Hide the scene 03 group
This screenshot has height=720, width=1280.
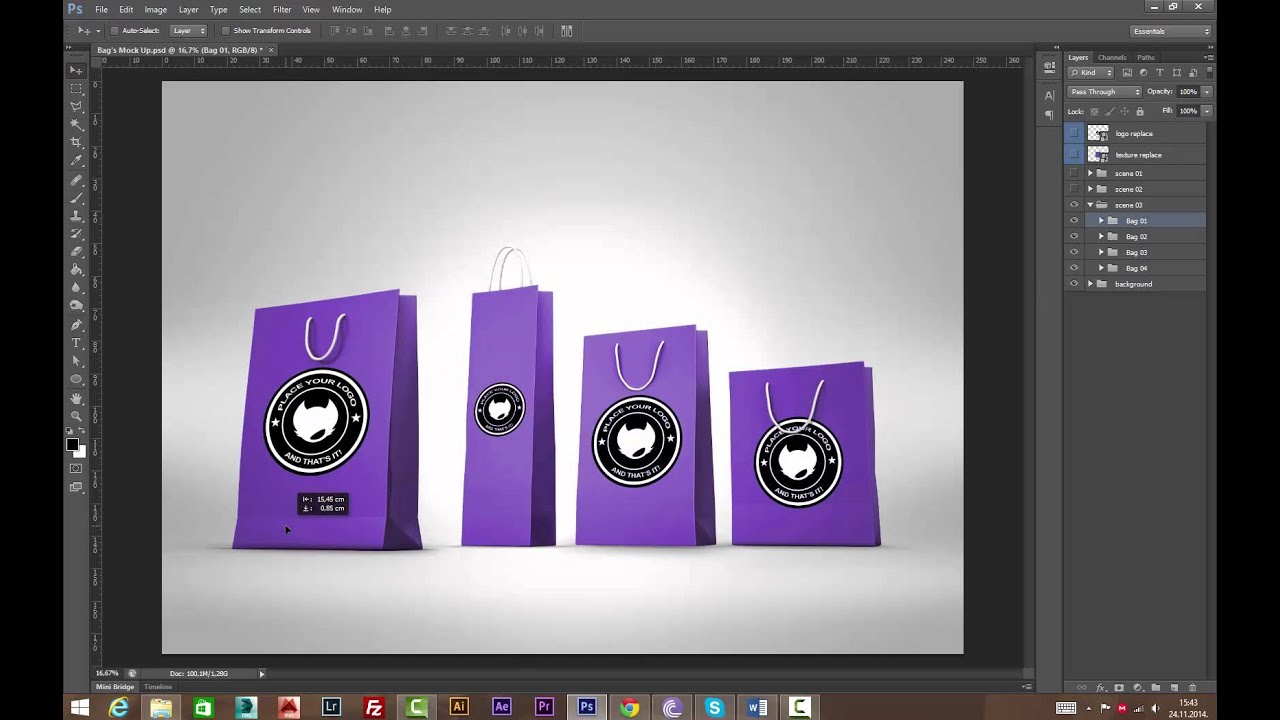(x=1074, y=205)
